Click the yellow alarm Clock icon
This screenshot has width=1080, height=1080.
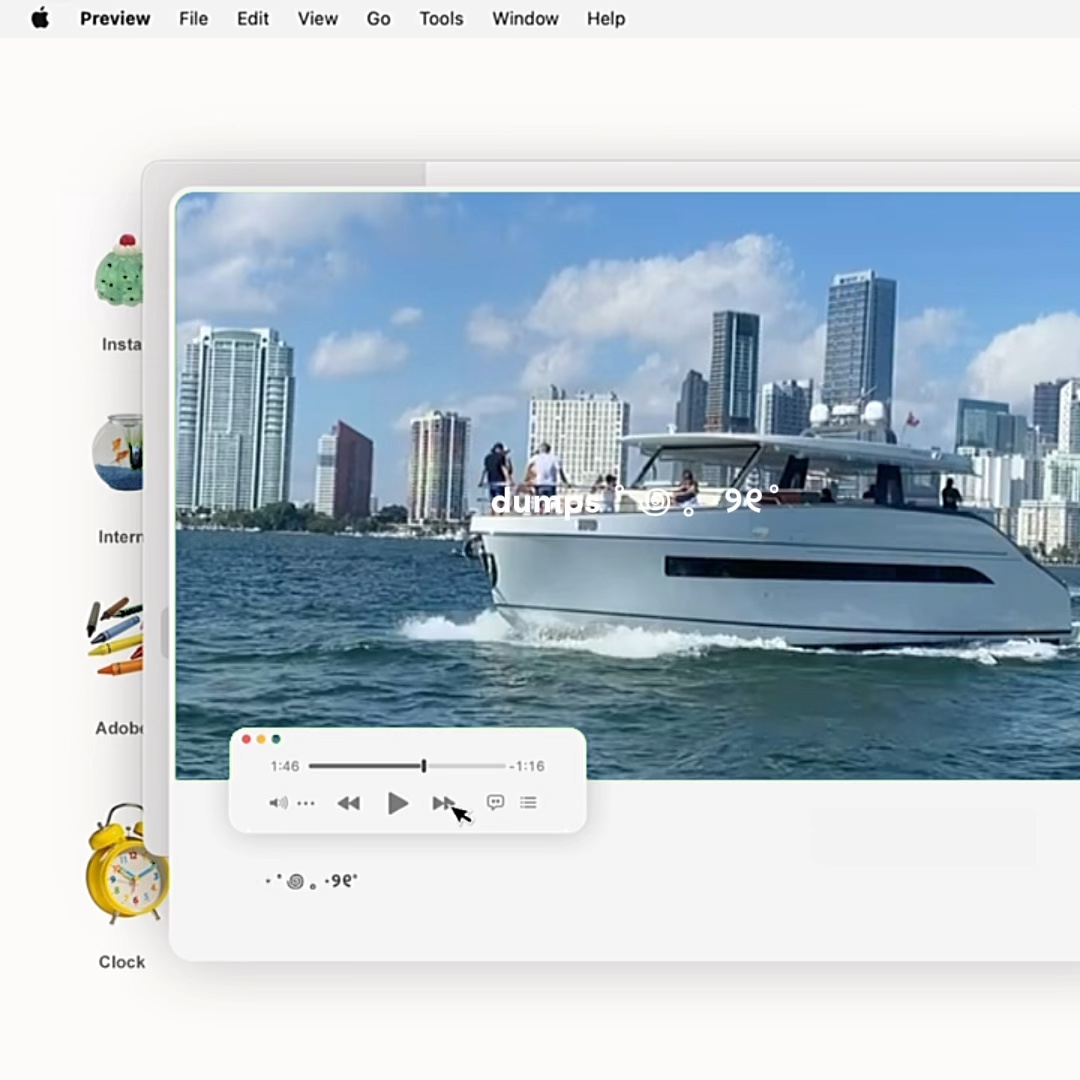[123, 864]
